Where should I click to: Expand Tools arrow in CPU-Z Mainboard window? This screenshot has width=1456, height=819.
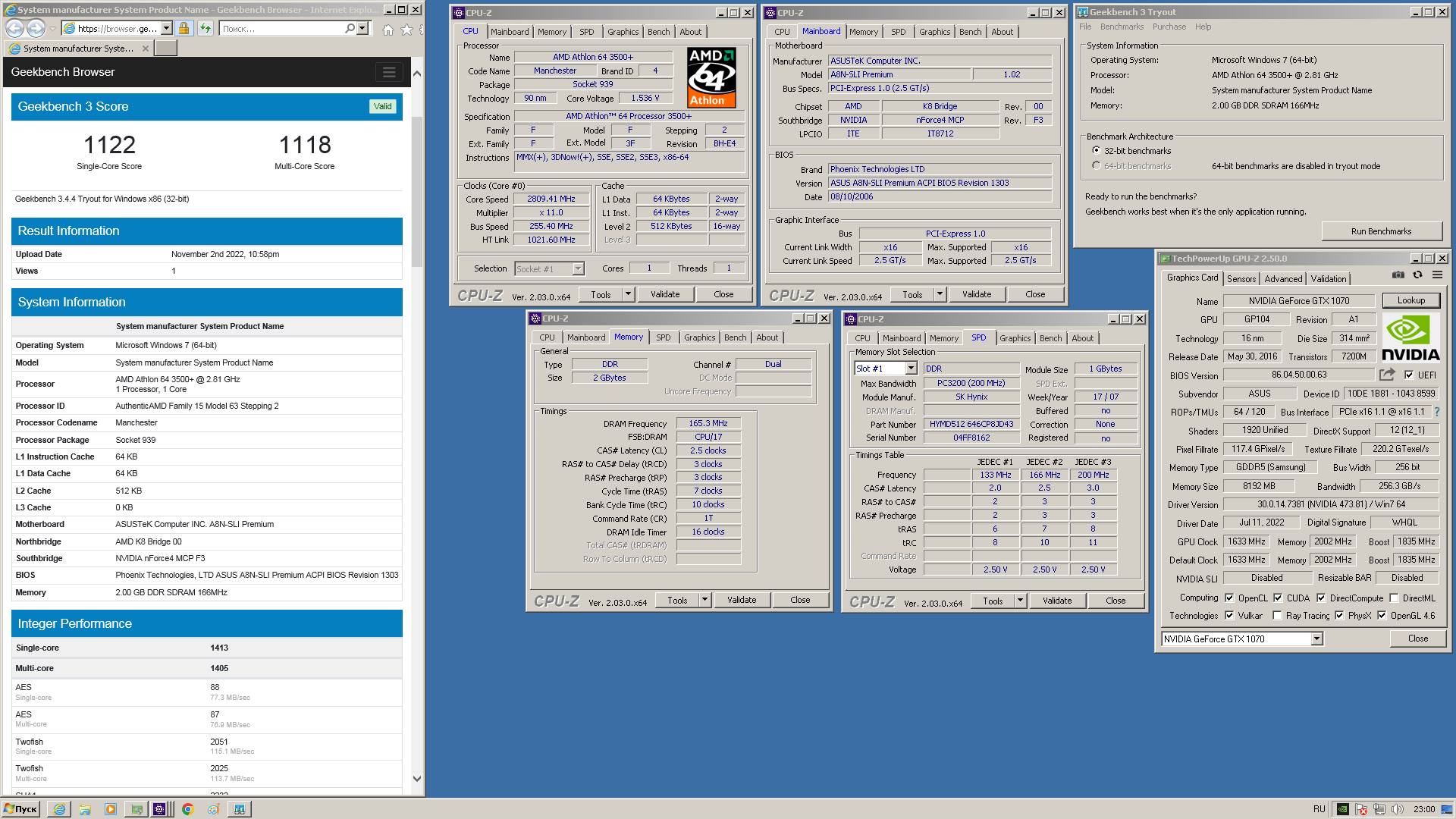coord(940,294)
